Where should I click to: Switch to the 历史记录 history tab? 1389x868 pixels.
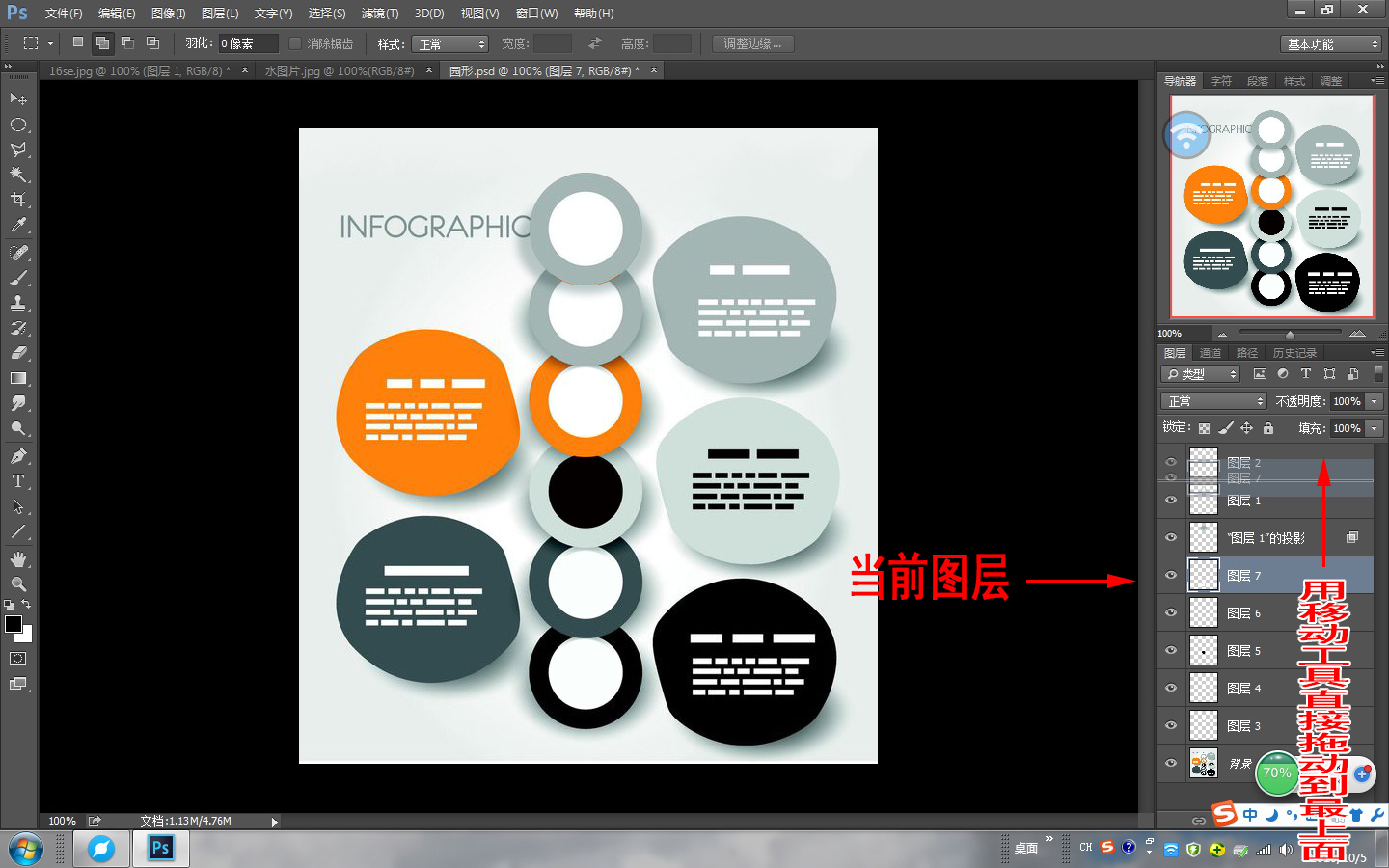click(1294, 353)
